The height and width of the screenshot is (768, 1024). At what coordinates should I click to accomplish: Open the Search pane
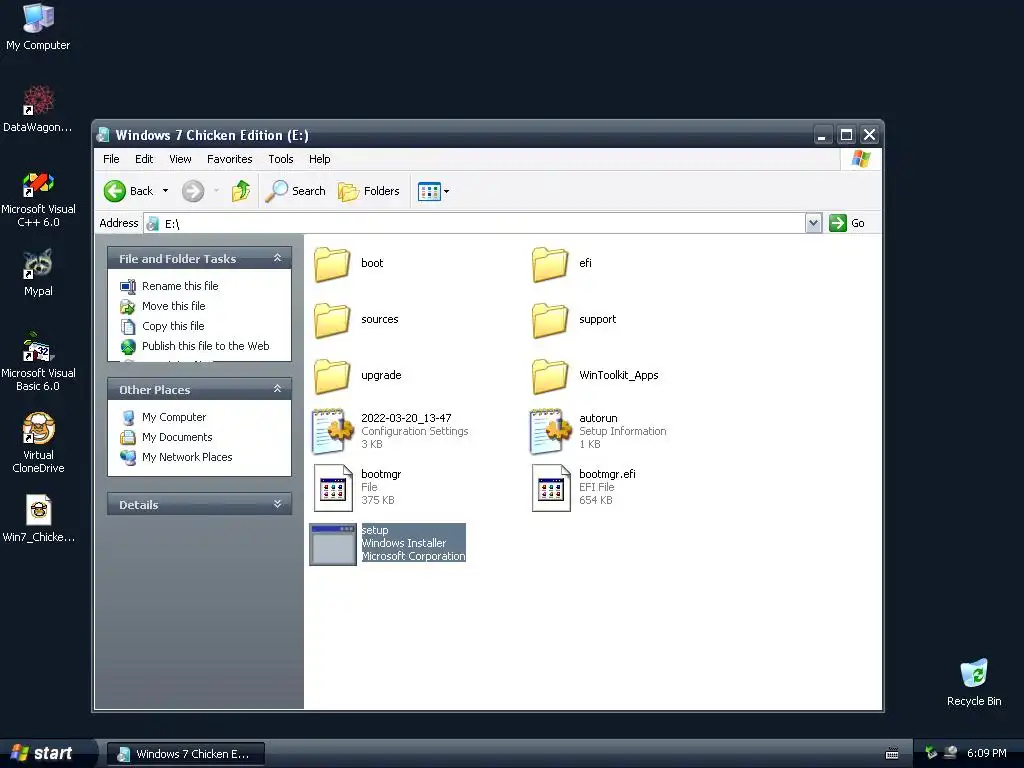pos(296,191)
